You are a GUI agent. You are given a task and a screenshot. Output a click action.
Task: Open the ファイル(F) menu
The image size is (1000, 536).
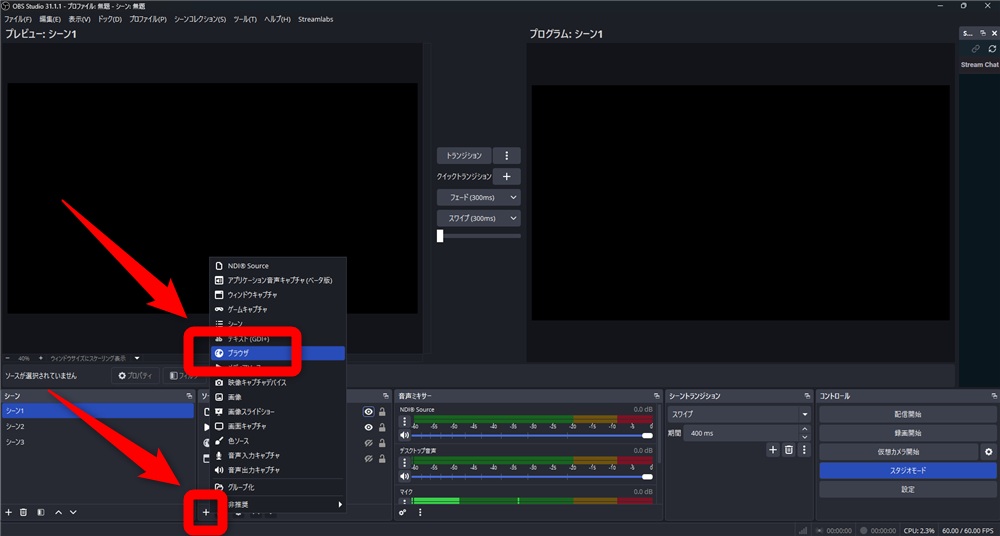click(x=18, y=19)
